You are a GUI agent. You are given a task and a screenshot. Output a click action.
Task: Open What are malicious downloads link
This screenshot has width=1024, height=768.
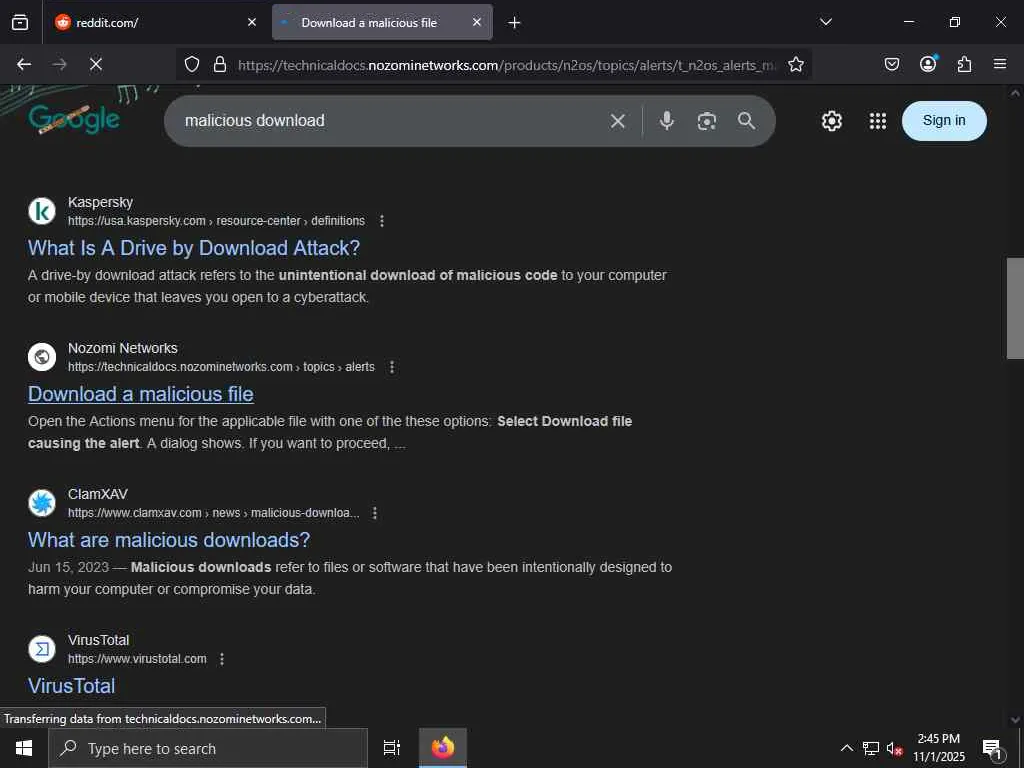tap(168, 540)
